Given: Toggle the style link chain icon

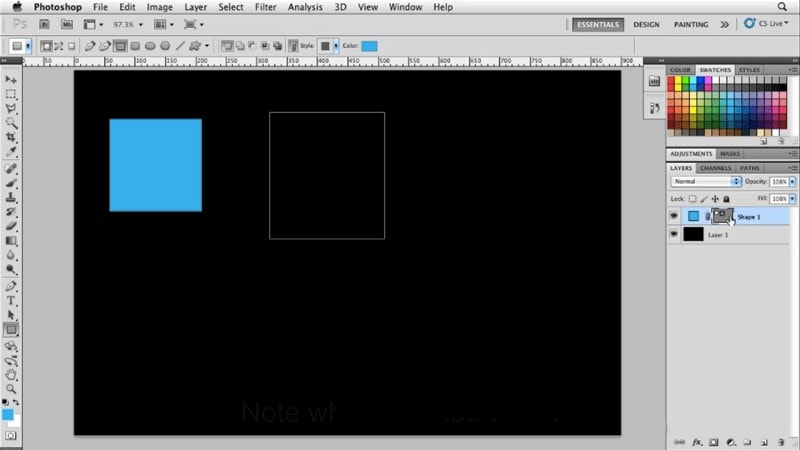Looking at the screenshot, I should point(293,46).
